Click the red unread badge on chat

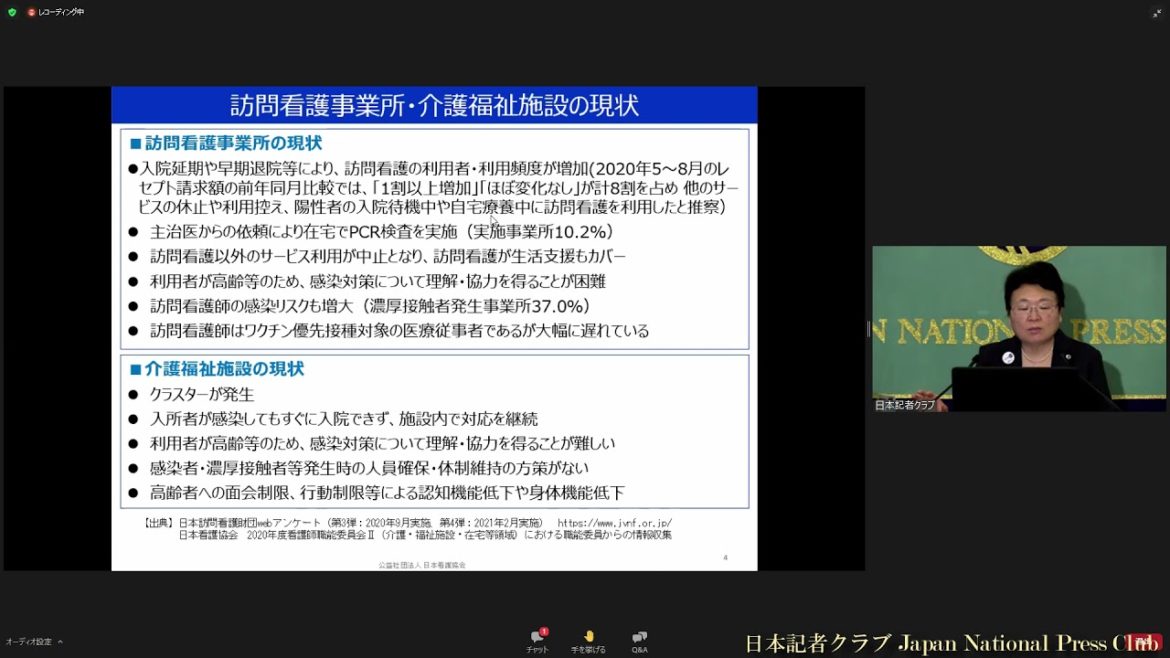pos(544,632)
